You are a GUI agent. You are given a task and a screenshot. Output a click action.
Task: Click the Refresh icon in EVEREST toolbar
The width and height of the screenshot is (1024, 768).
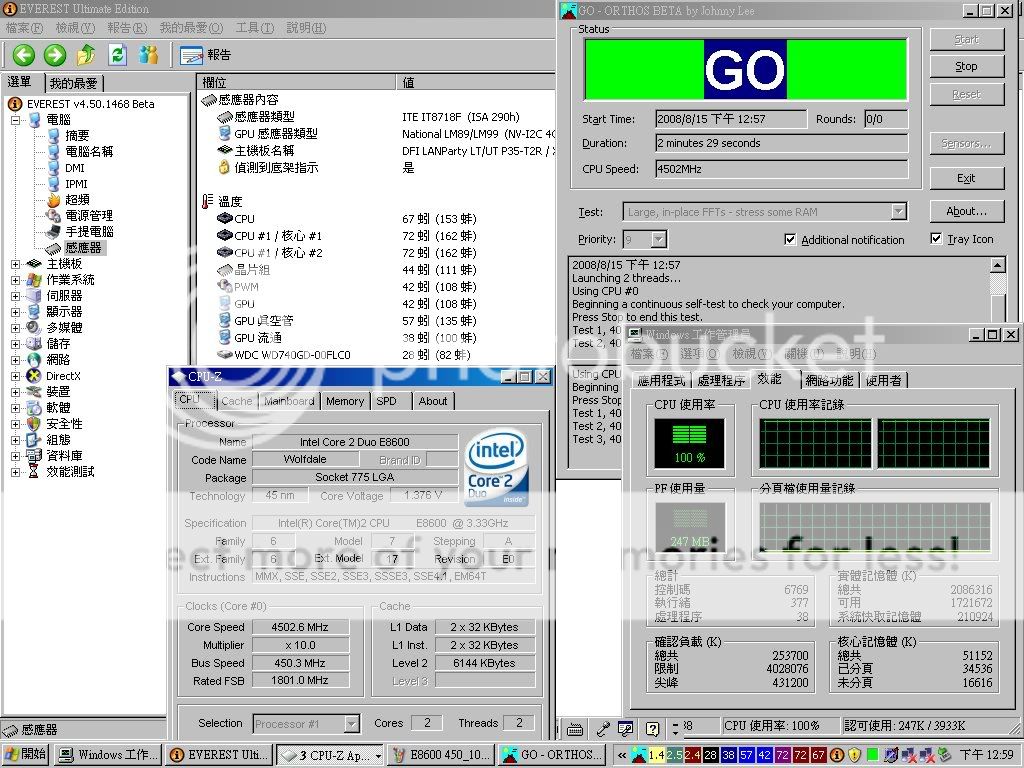pos(117,55)
